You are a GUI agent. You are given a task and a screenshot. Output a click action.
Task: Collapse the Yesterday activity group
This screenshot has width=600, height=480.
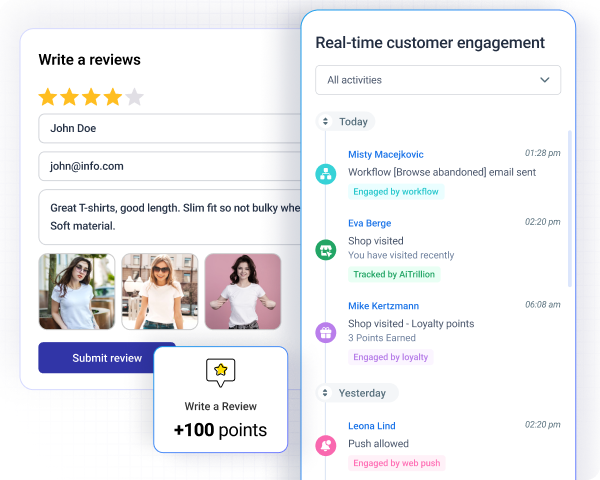325,393
